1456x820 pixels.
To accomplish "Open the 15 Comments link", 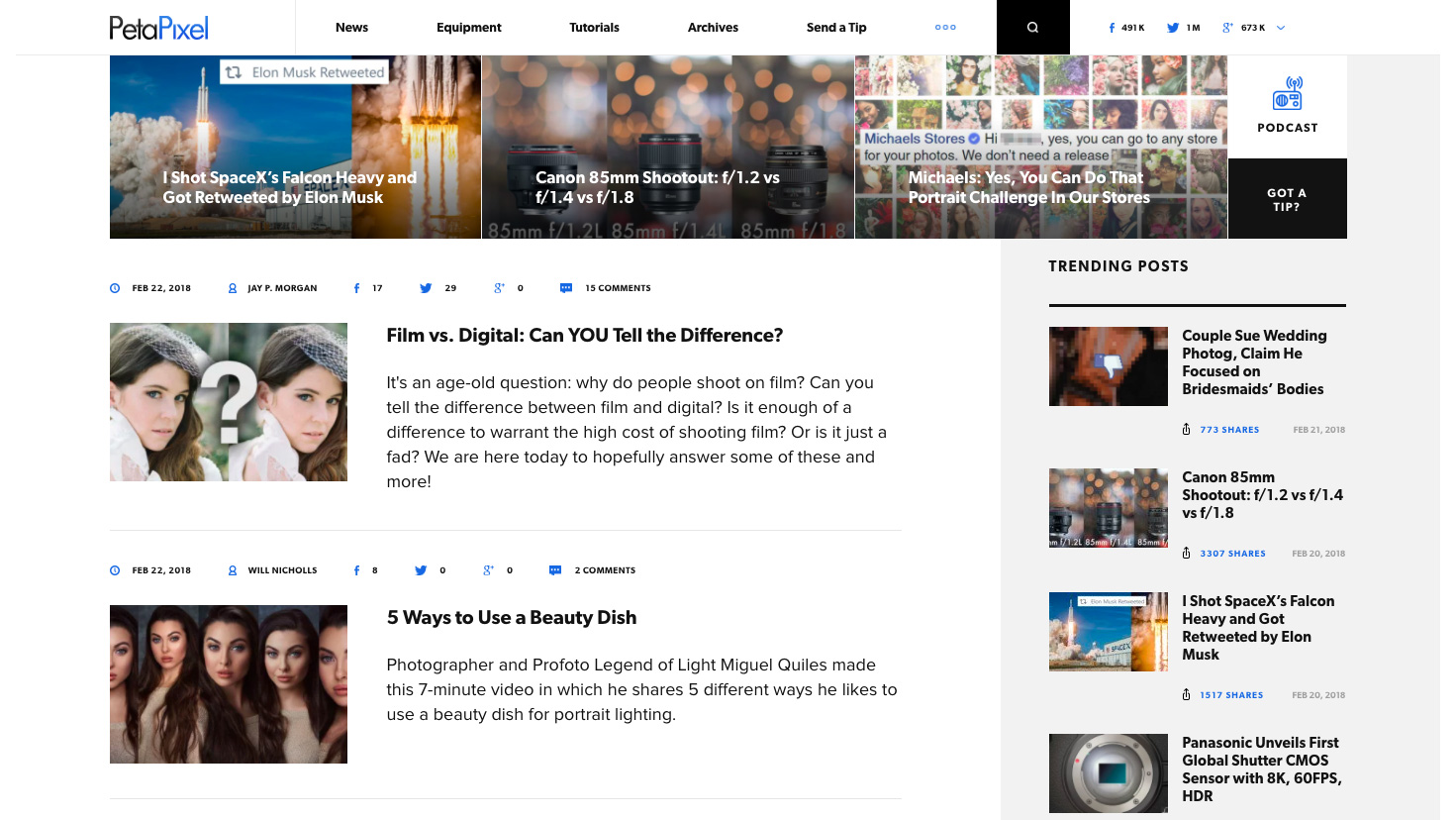I will (618, 288).
